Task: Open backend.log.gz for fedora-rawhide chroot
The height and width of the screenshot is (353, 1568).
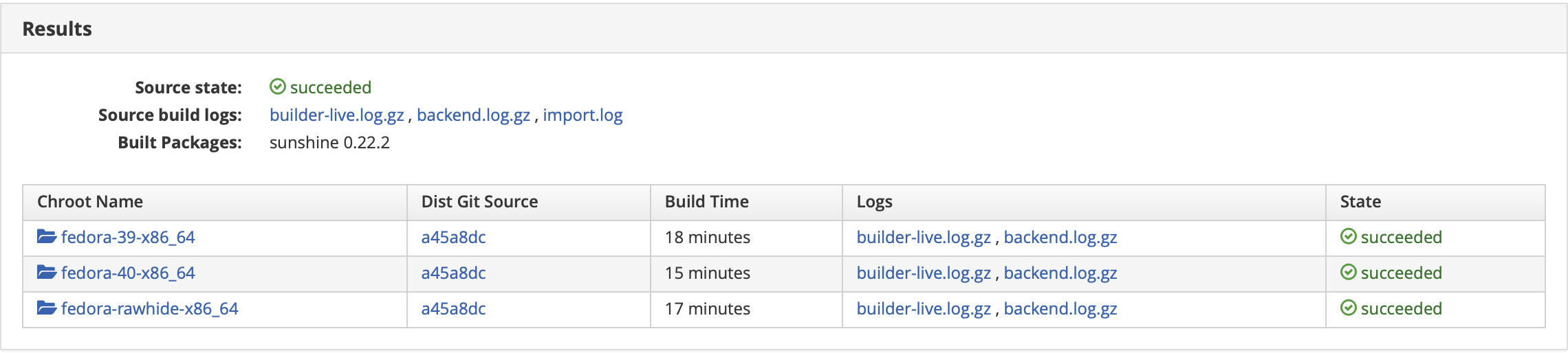Action: click(1060, 309)
